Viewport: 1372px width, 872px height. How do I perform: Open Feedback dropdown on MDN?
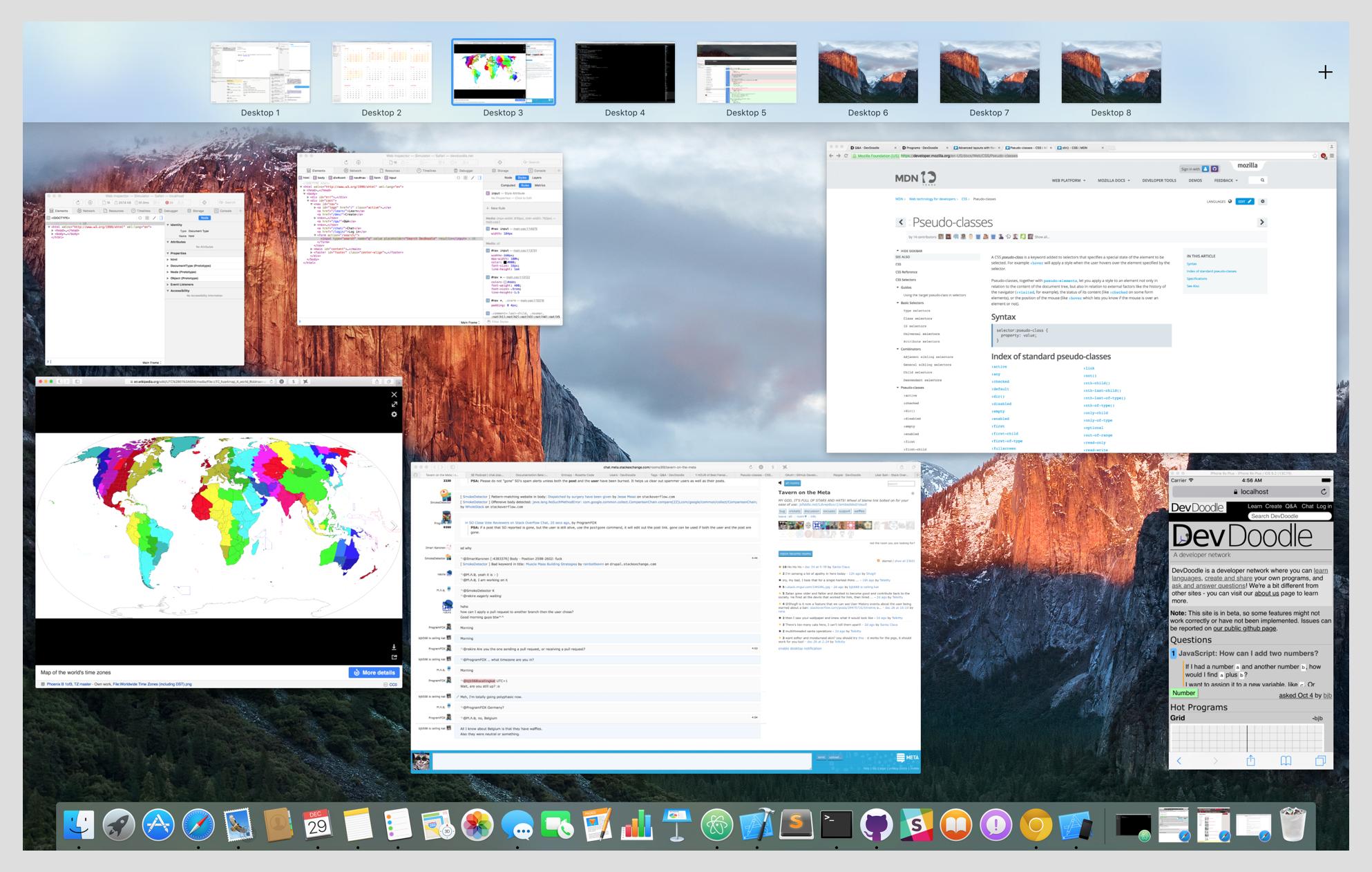tap(1226, 180)
